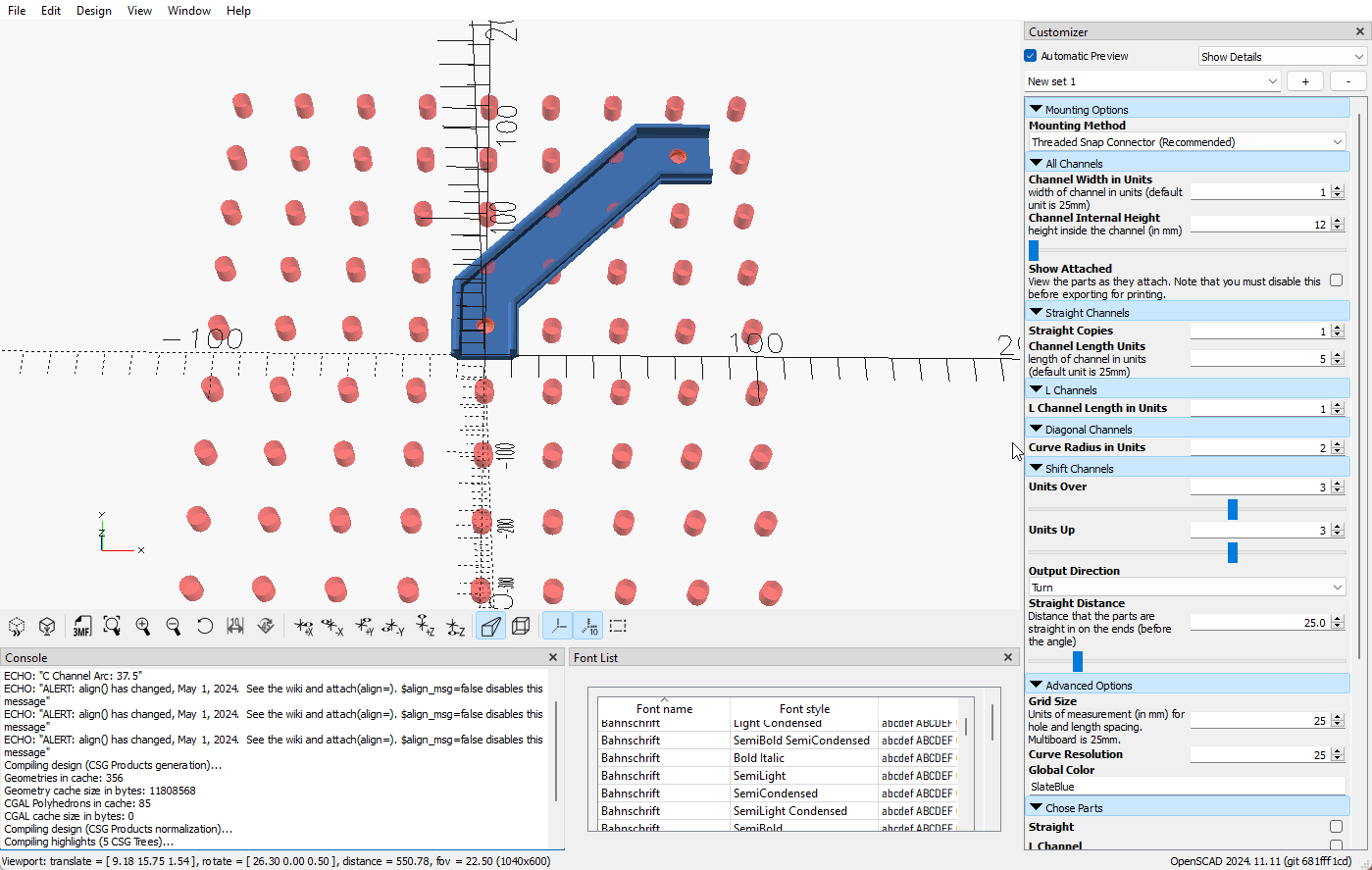Add a preset with the + button
Screen dimensions: 1372x870
point(1305,81)
